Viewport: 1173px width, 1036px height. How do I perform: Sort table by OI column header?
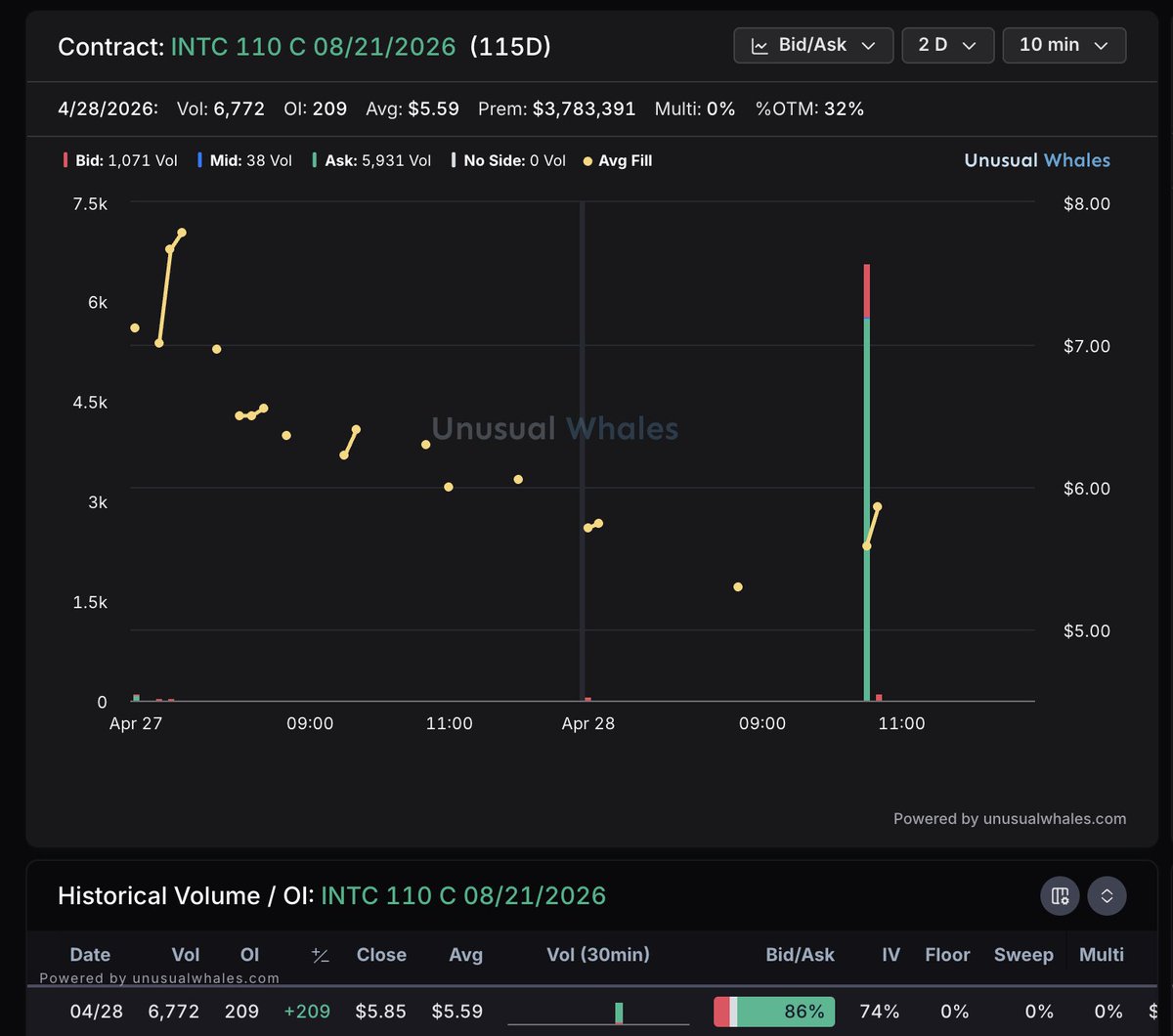click(249, 955)
